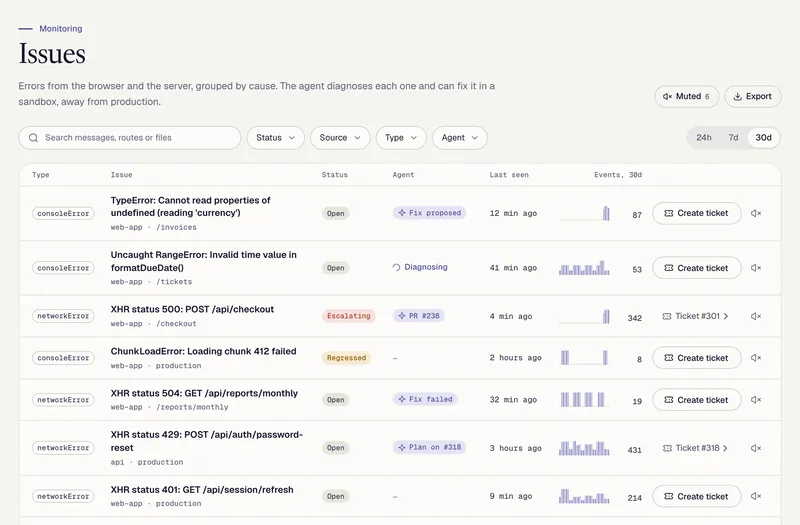The height and width of the screenshot is (525, 800).
Task: Click the Escalating status badge
Action: click(x=348, y=316)
